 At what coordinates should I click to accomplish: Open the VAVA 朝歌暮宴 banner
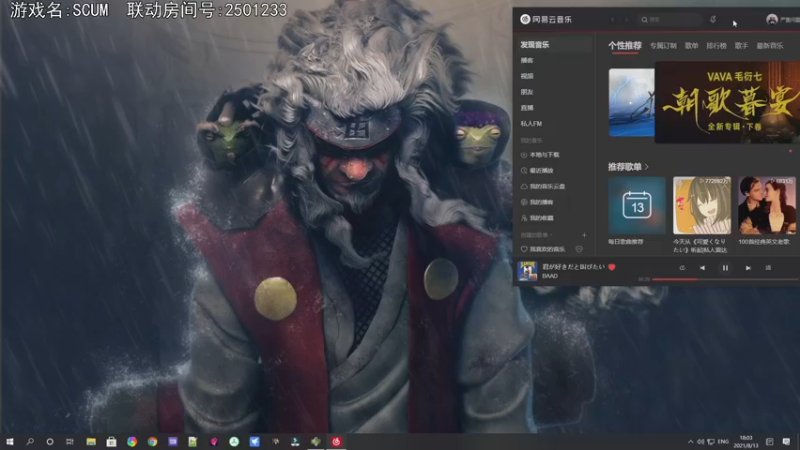[727, 102]
